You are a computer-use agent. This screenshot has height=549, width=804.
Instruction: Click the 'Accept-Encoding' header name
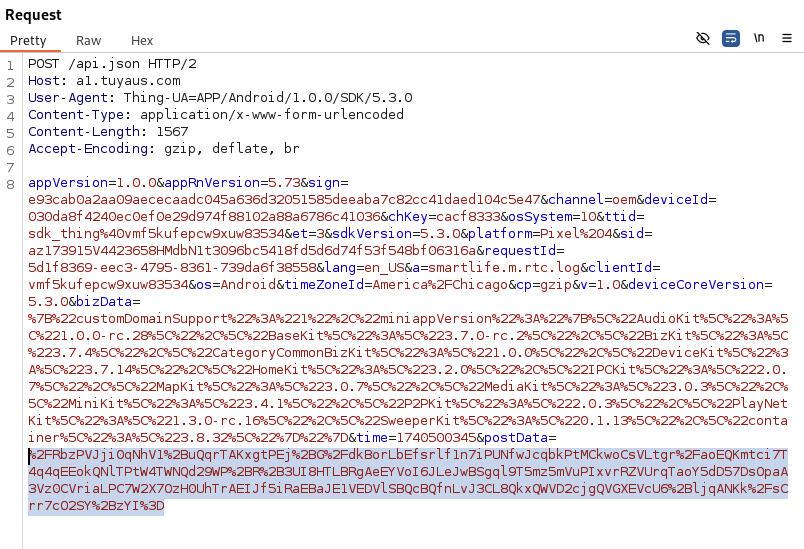[88, 148]
